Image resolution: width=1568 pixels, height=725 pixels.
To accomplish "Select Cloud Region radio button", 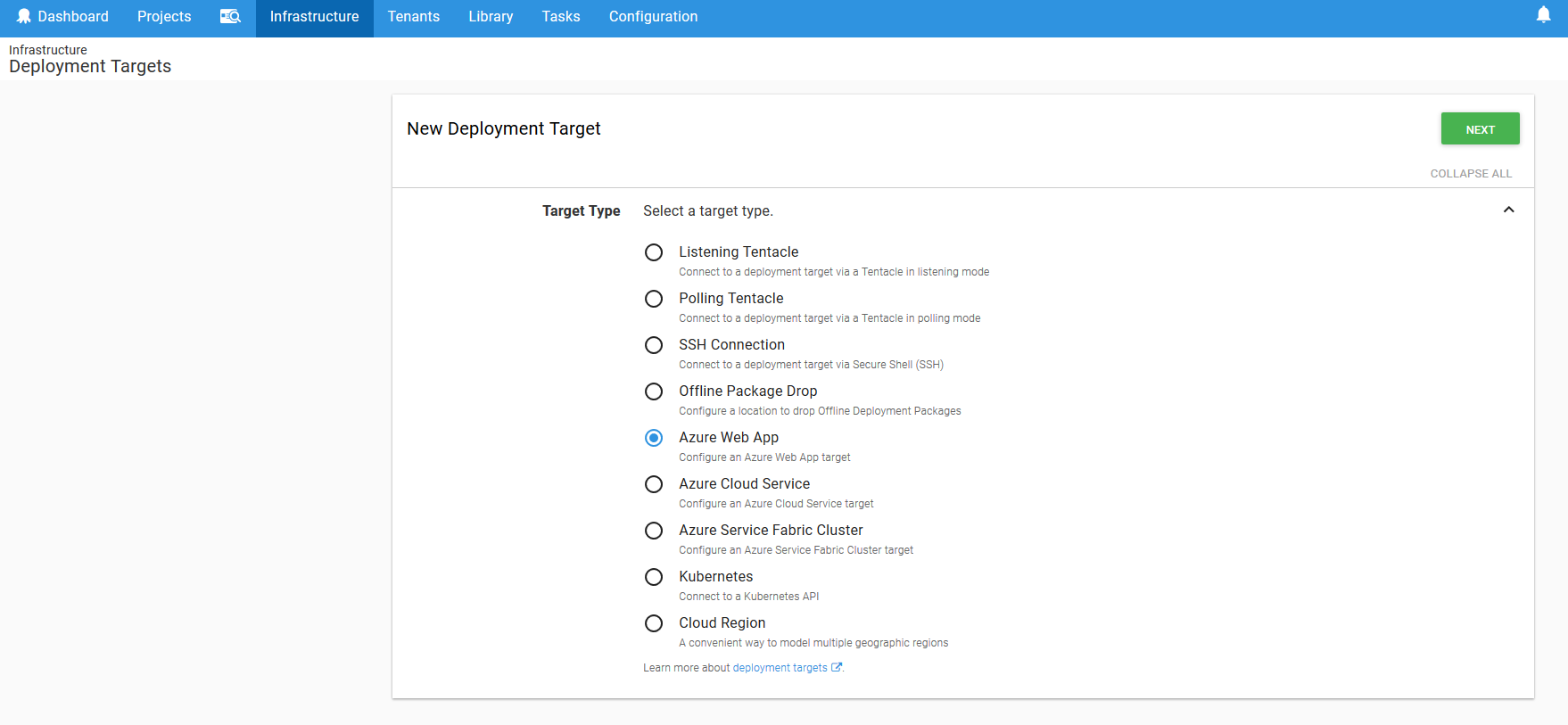I will coord(654,623).
